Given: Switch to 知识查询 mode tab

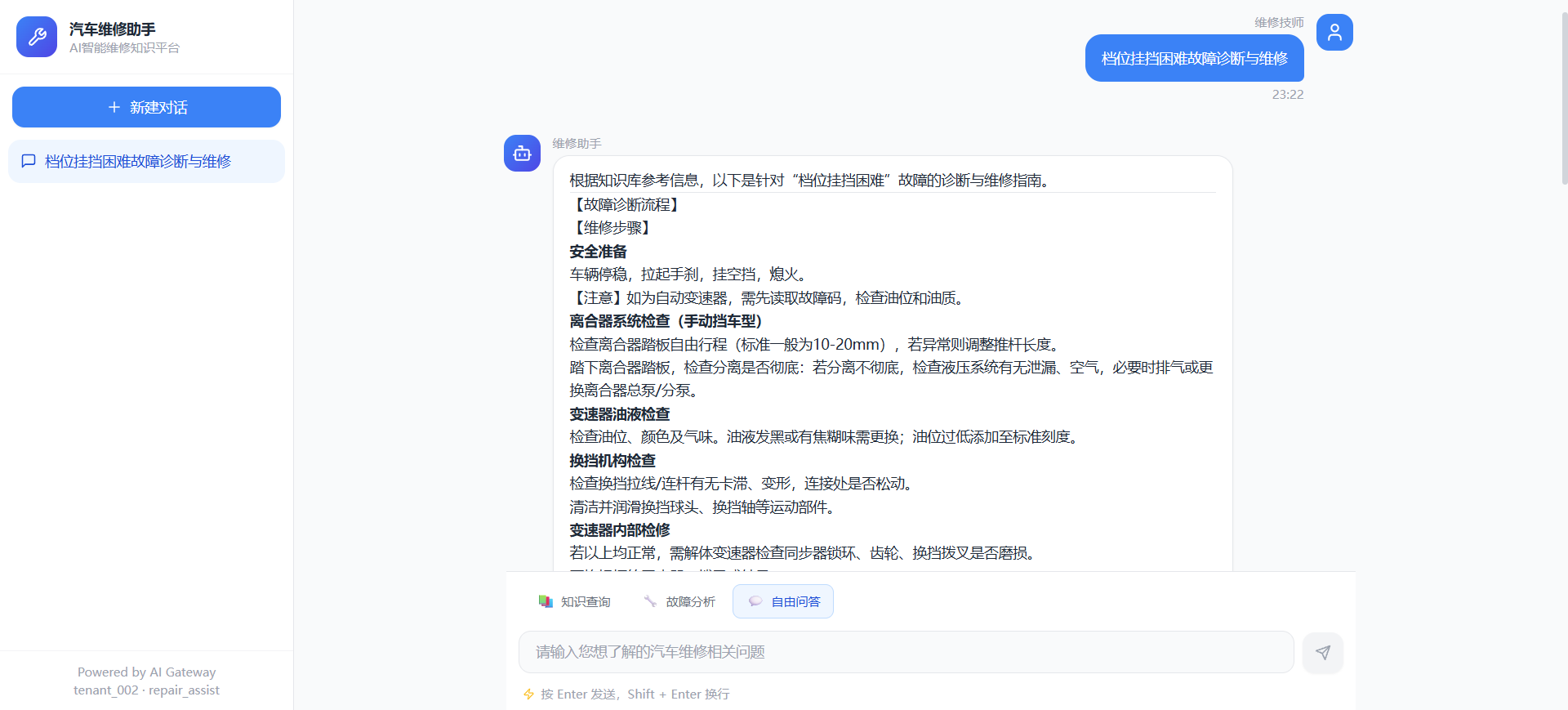Looking at the screenshot, I should click(x=574, y=601).
